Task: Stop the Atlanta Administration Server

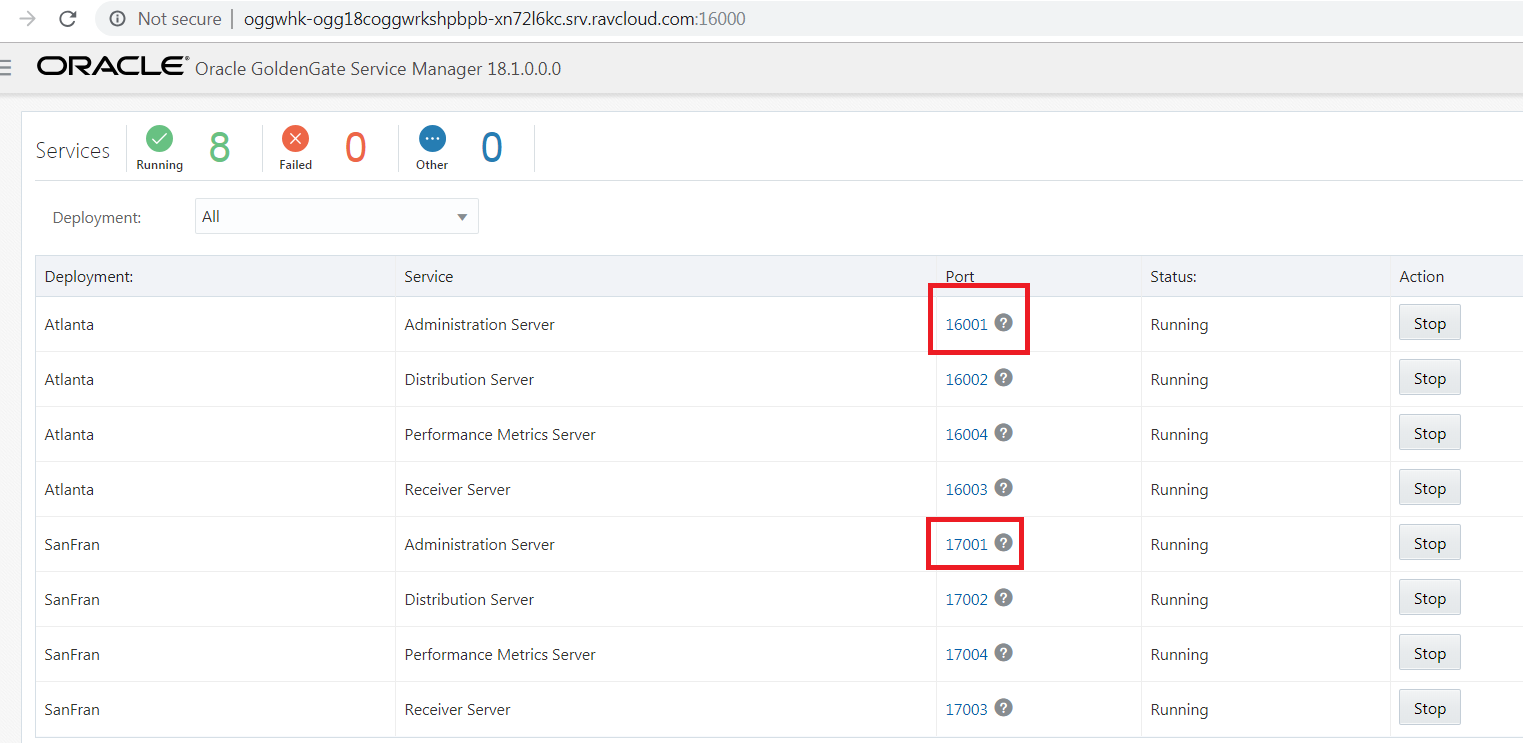Action: [x=1430, y=323]
